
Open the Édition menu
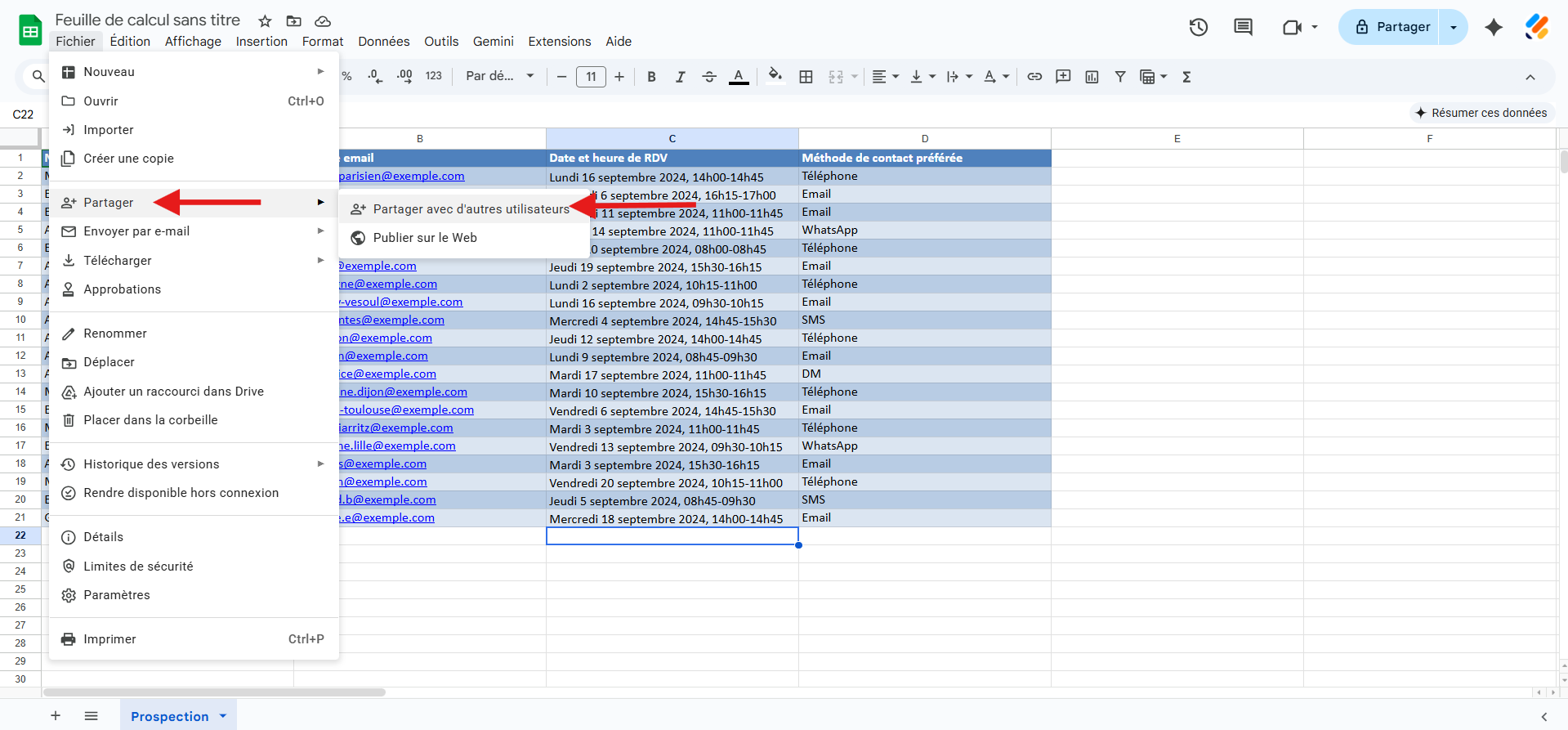click(130, 42)
